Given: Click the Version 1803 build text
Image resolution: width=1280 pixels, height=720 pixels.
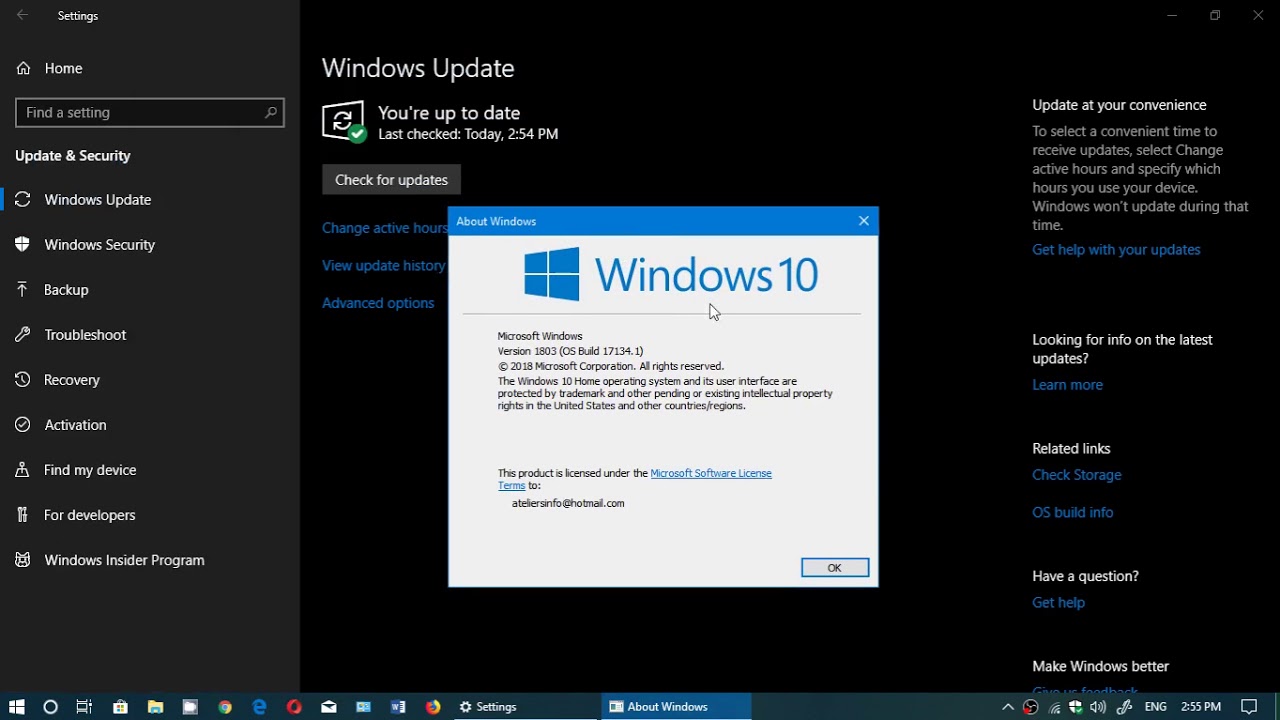Looking at the screenshot, I should coord(570,351).
